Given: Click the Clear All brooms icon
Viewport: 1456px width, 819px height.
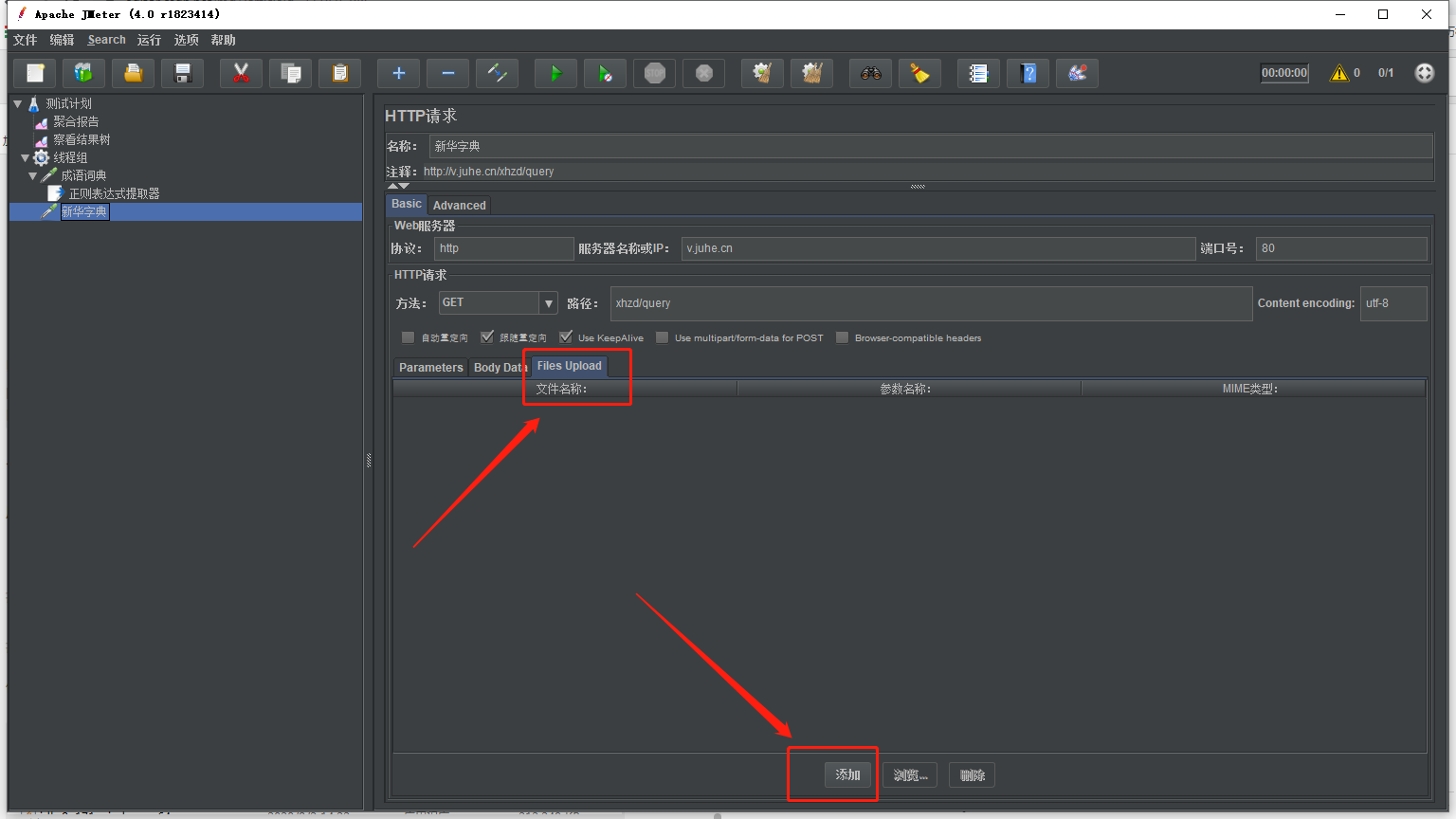Looking at the screenshot, I should [811, 73].
